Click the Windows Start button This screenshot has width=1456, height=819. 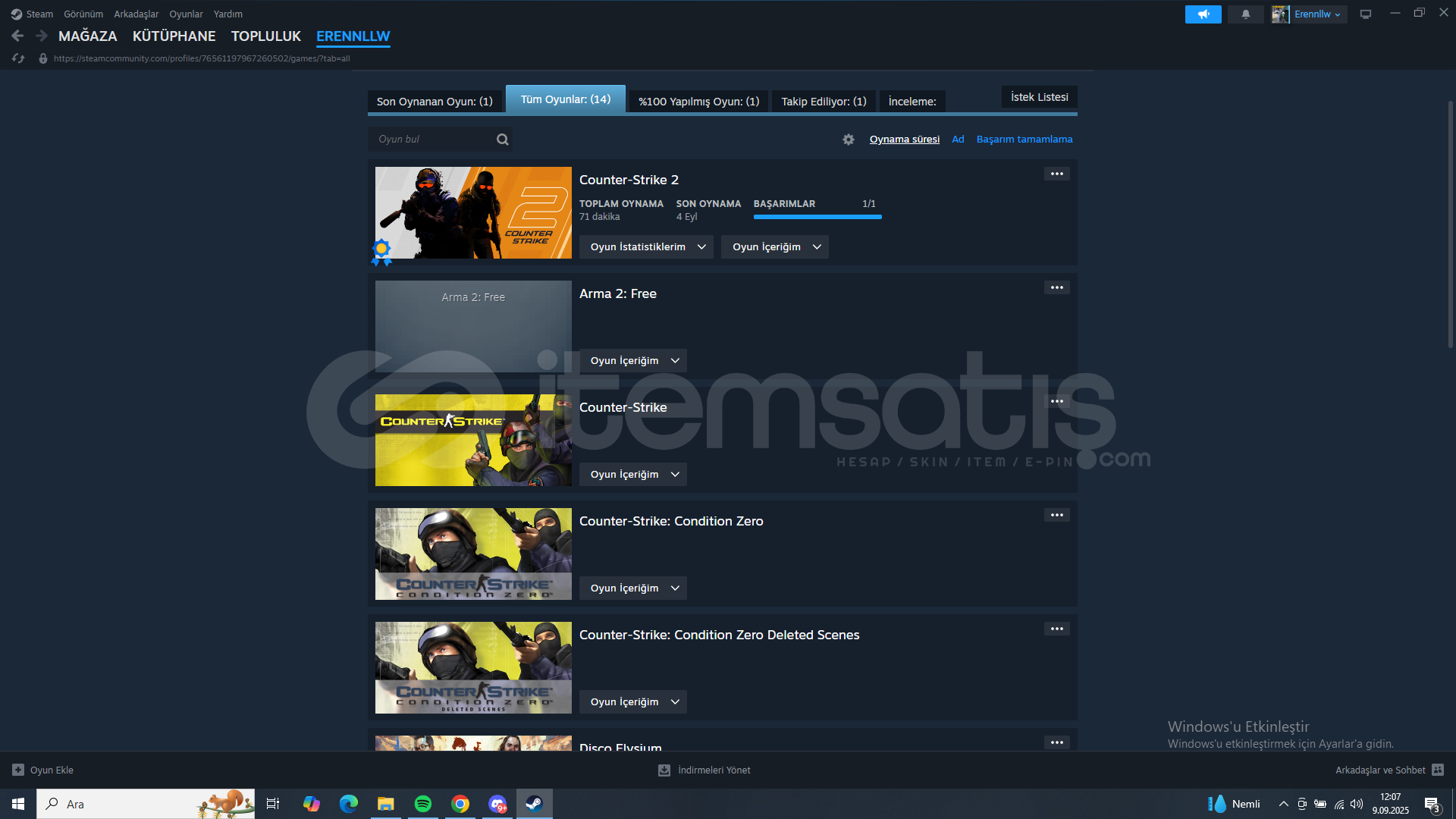click(x=18, y=804)
